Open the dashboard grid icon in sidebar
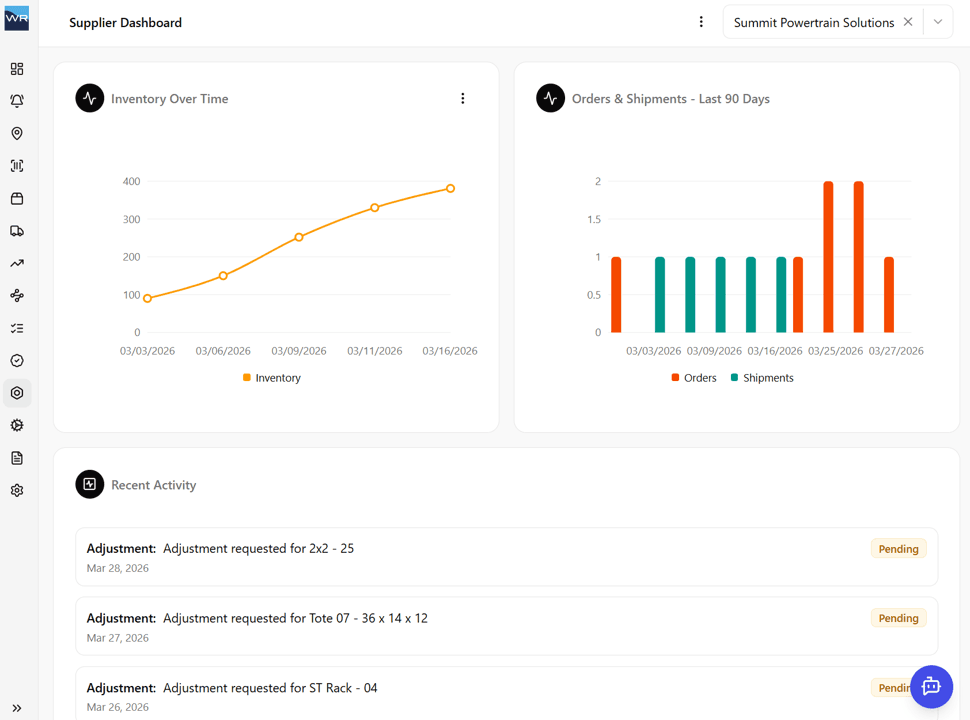Viewport: 970px width, 720px height. (x=16, y=69)
